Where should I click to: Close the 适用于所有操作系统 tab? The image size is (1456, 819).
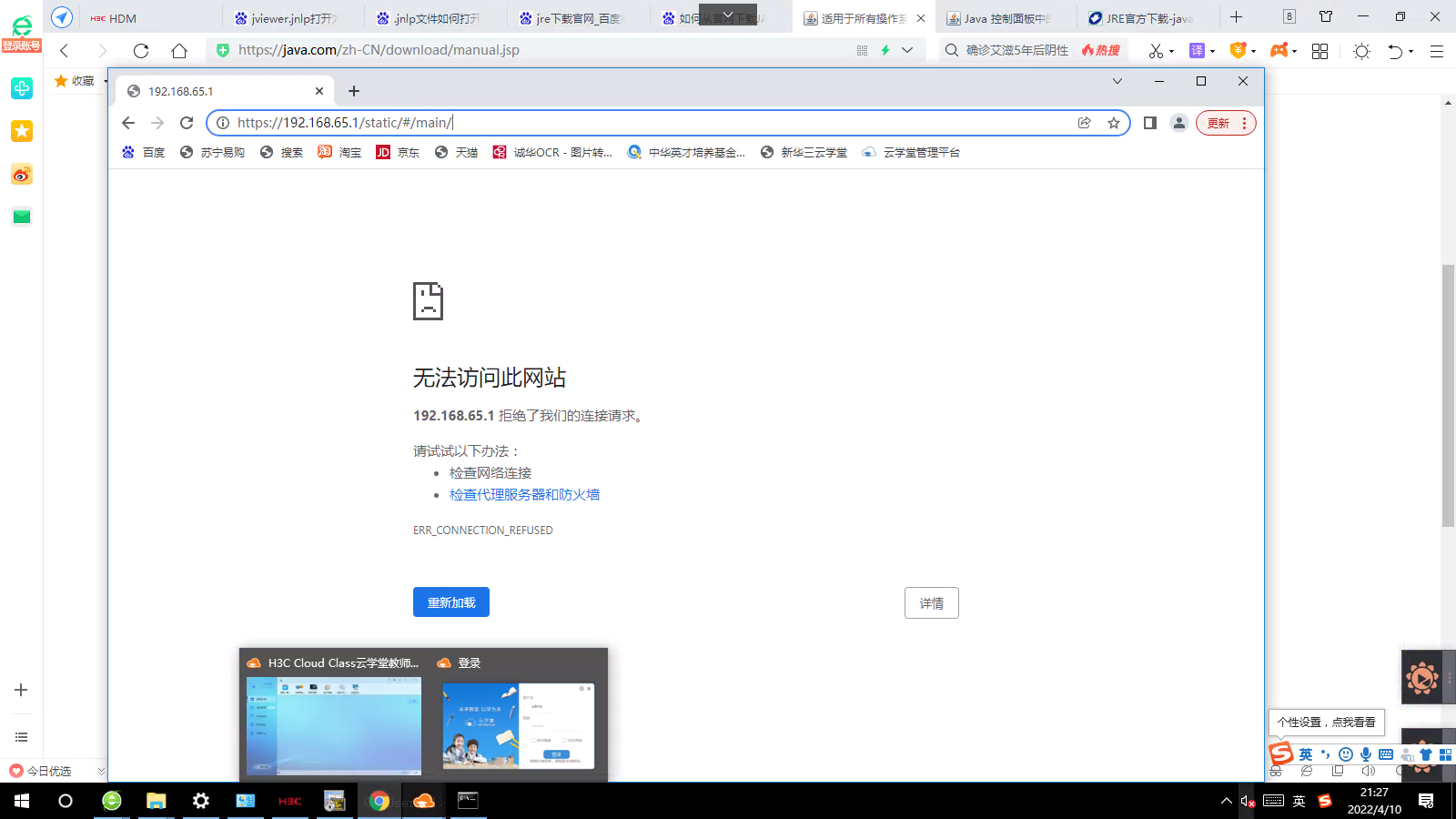click(921, 18)
